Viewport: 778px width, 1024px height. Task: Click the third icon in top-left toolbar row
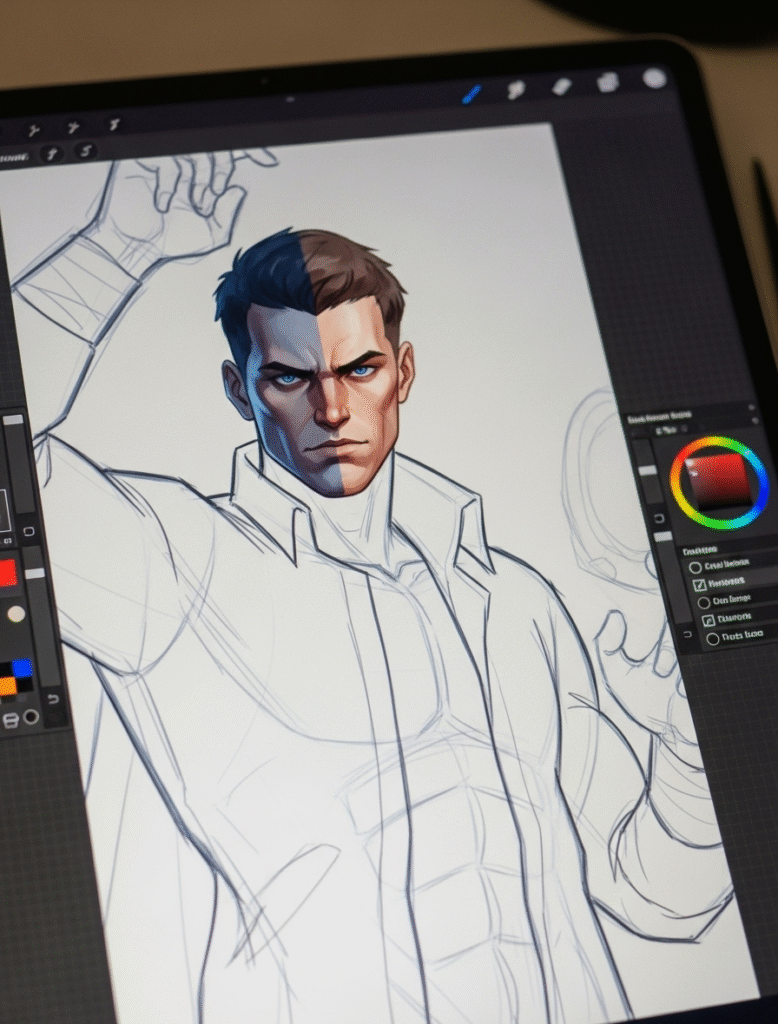pos(114,123)
